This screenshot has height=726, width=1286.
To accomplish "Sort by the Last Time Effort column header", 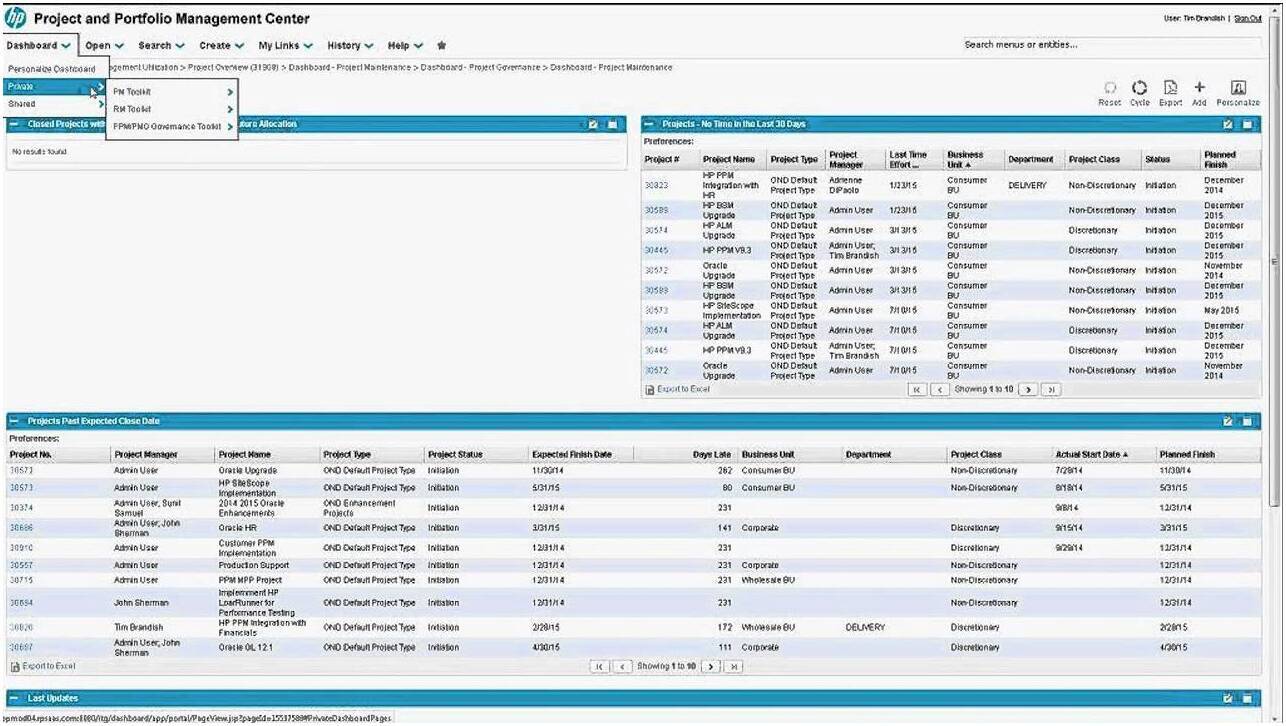I will [x=908, y=160].
